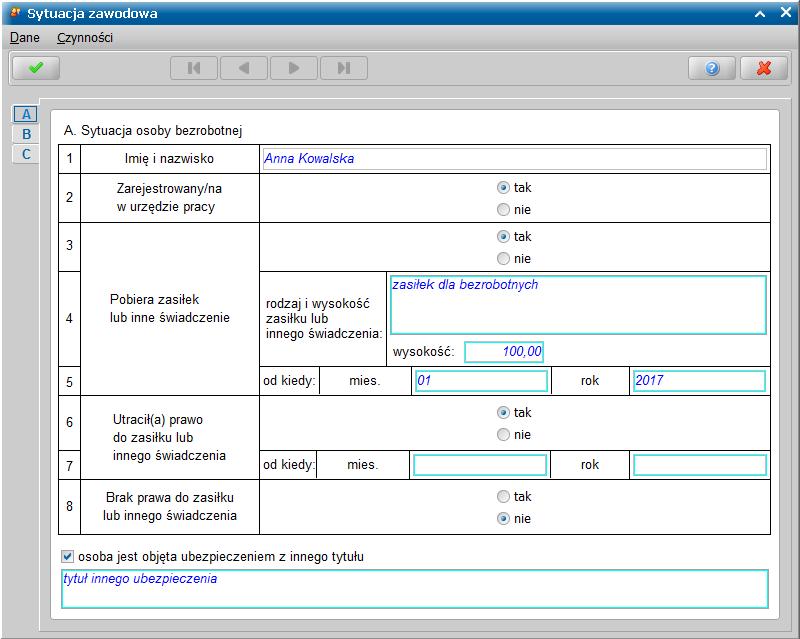Switch to section tab B
800x639 pixels.
click(x=26, y=134)
